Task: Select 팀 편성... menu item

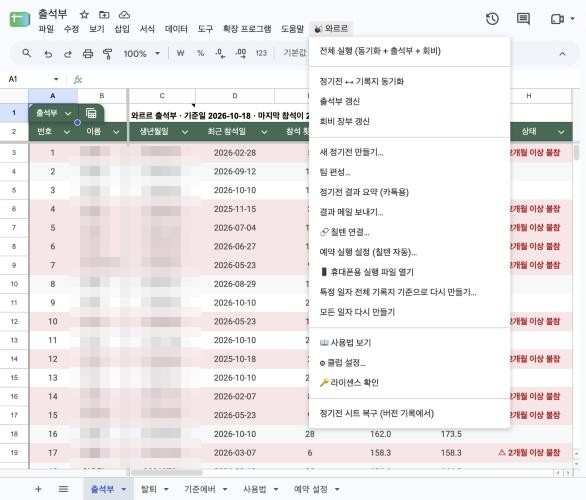Action: [x=410, y=172]
